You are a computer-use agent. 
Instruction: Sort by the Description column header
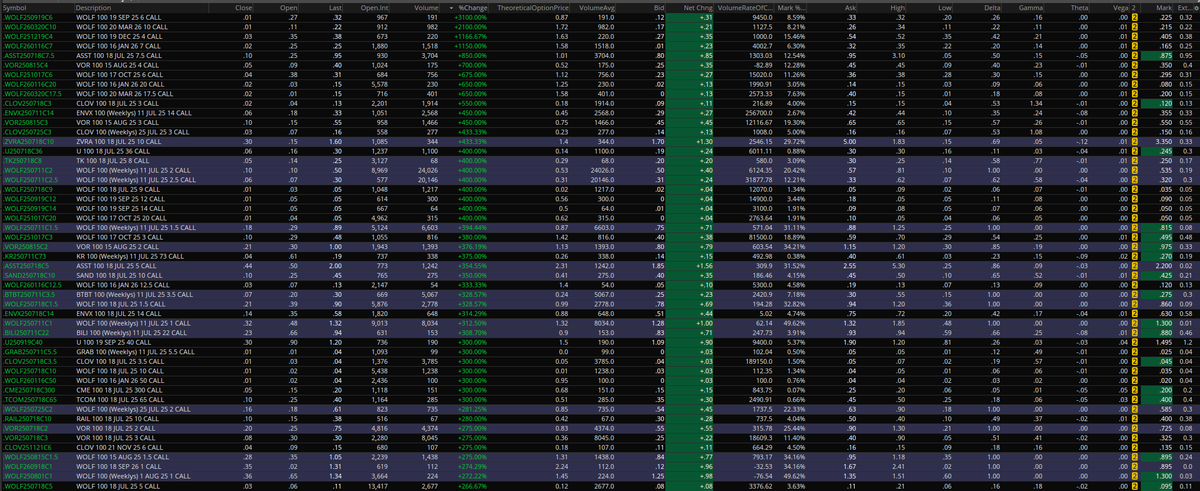(x=91, y=6)
